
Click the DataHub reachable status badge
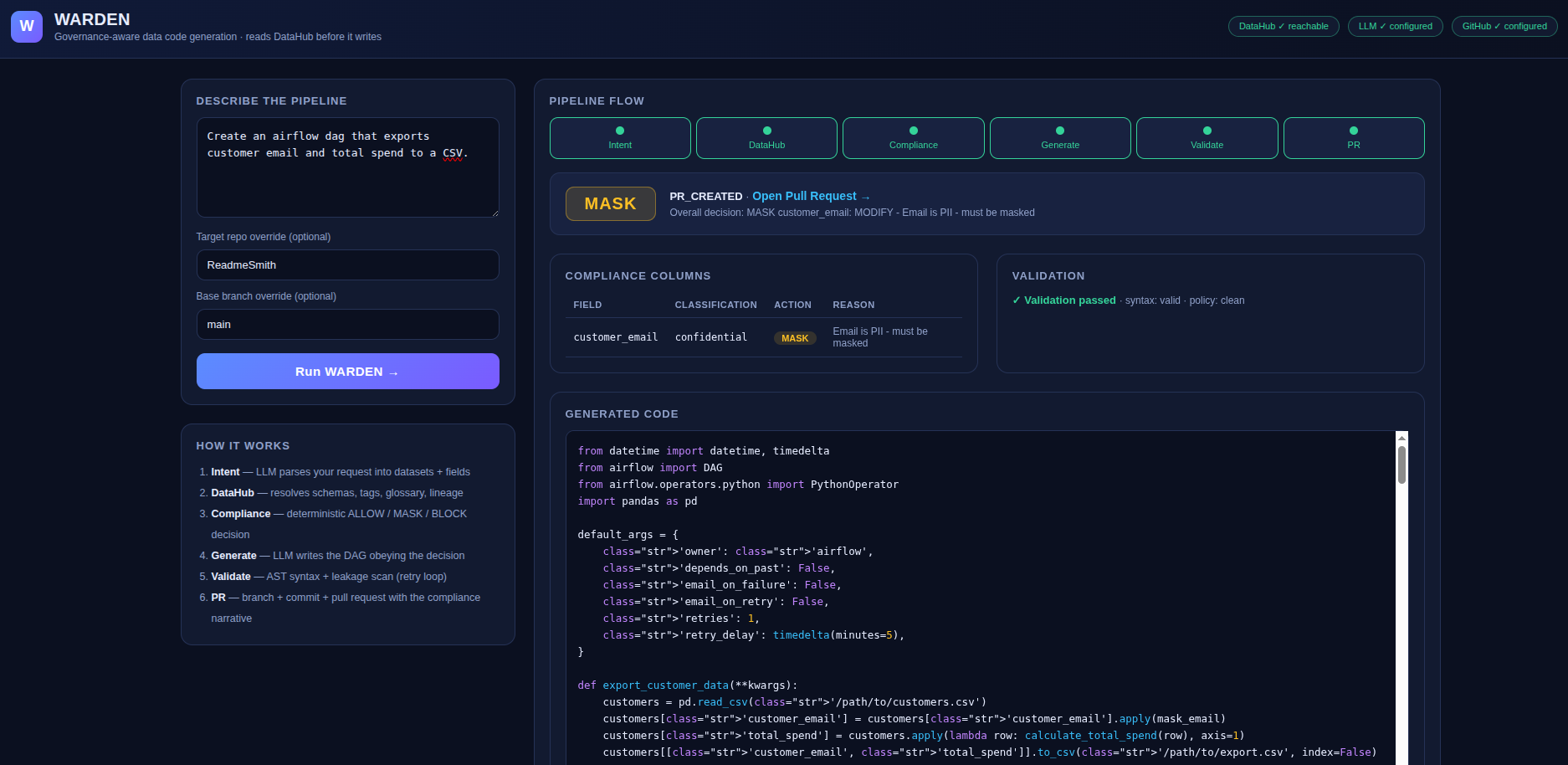point(1284,27)
